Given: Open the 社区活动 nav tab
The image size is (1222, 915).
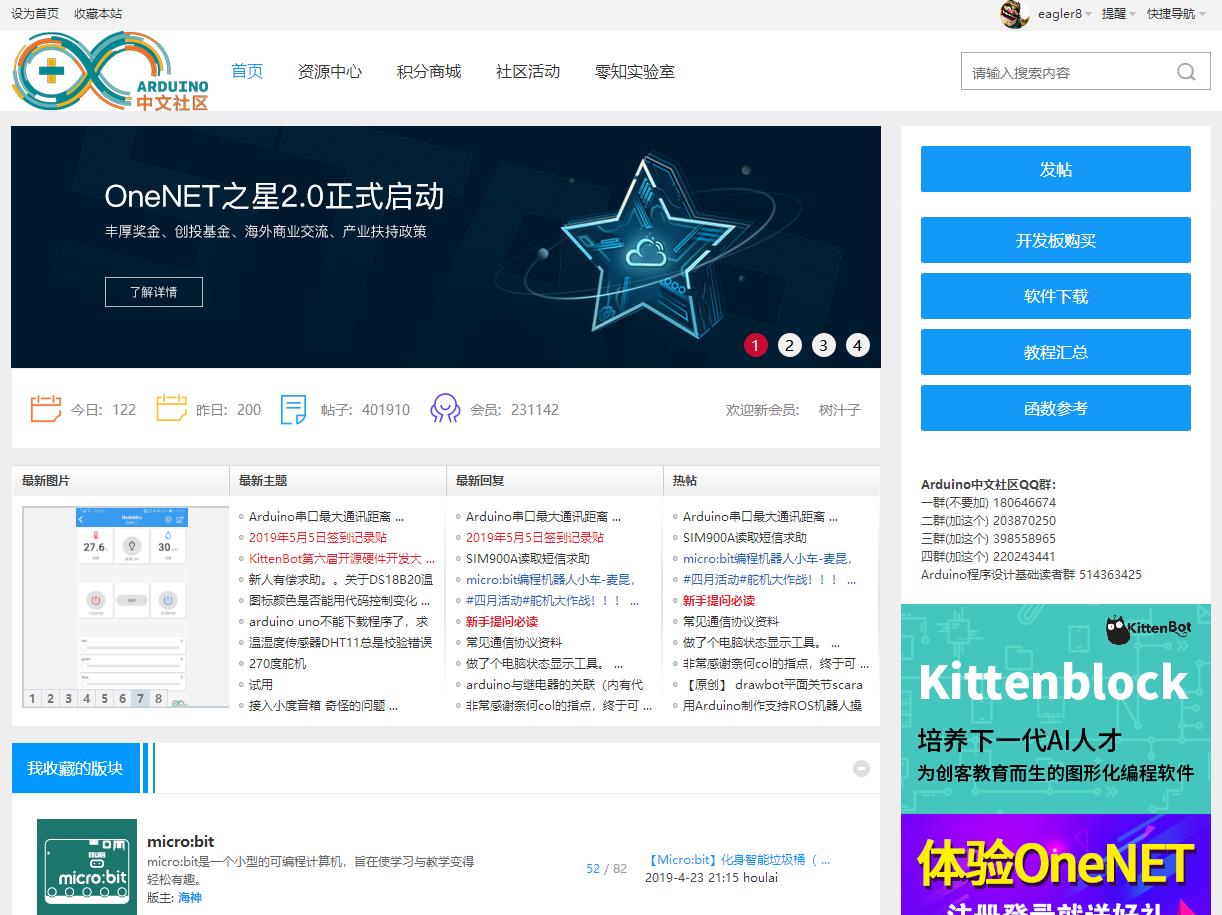Looking at the screenshot, I should point(528,71).
